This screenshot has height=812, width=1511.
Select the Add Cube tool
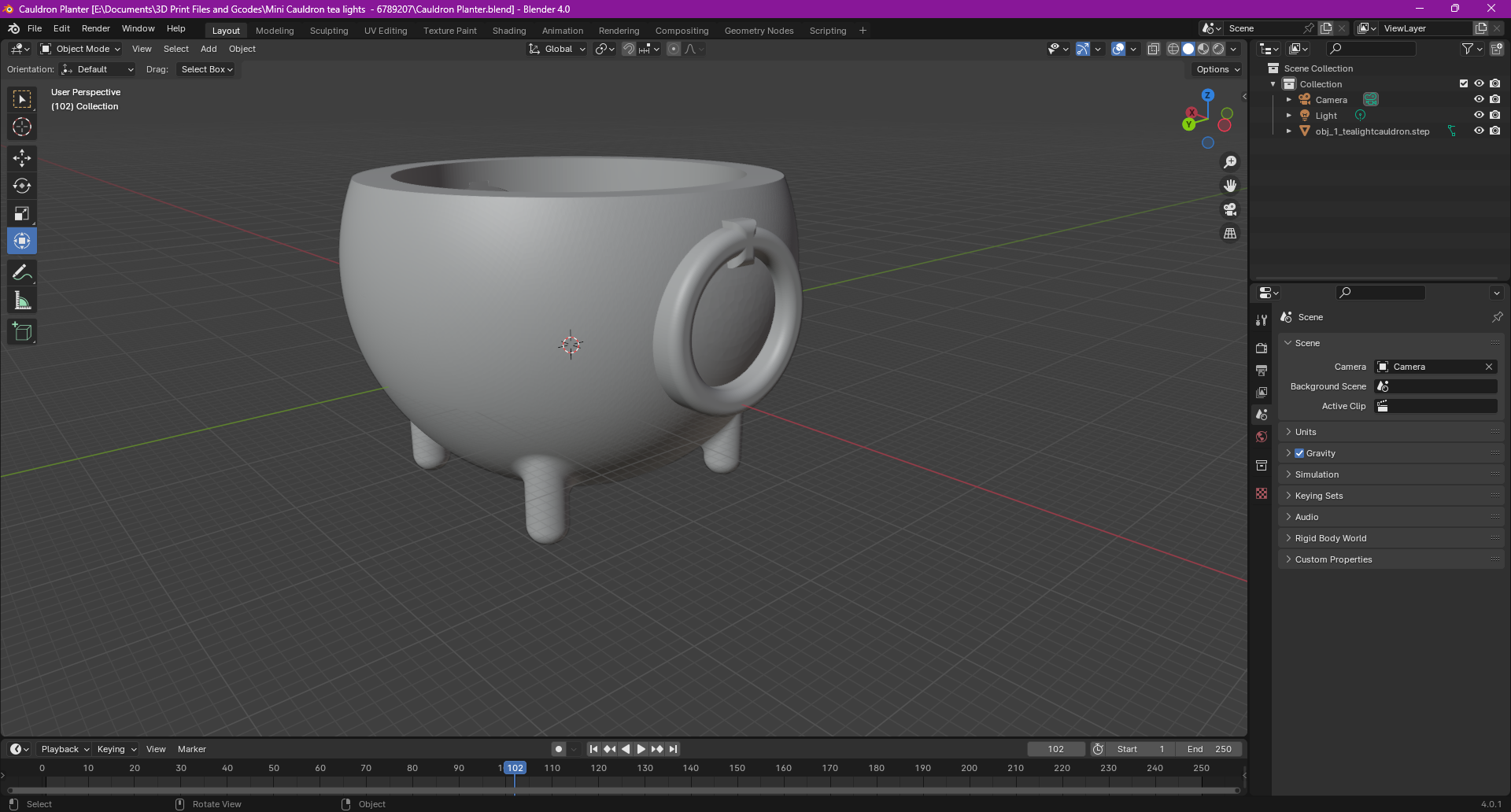click(x=22, y=332)
